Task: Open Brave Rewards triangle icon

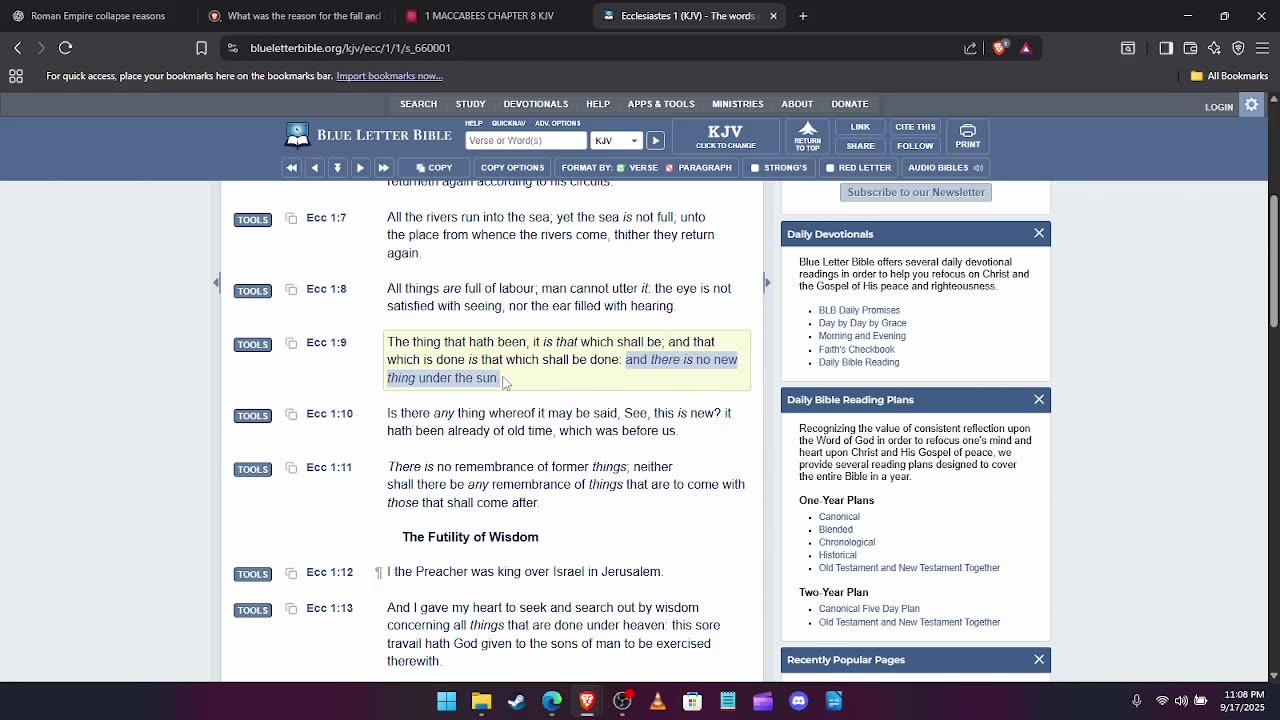Action: [x=1025, y=48]
